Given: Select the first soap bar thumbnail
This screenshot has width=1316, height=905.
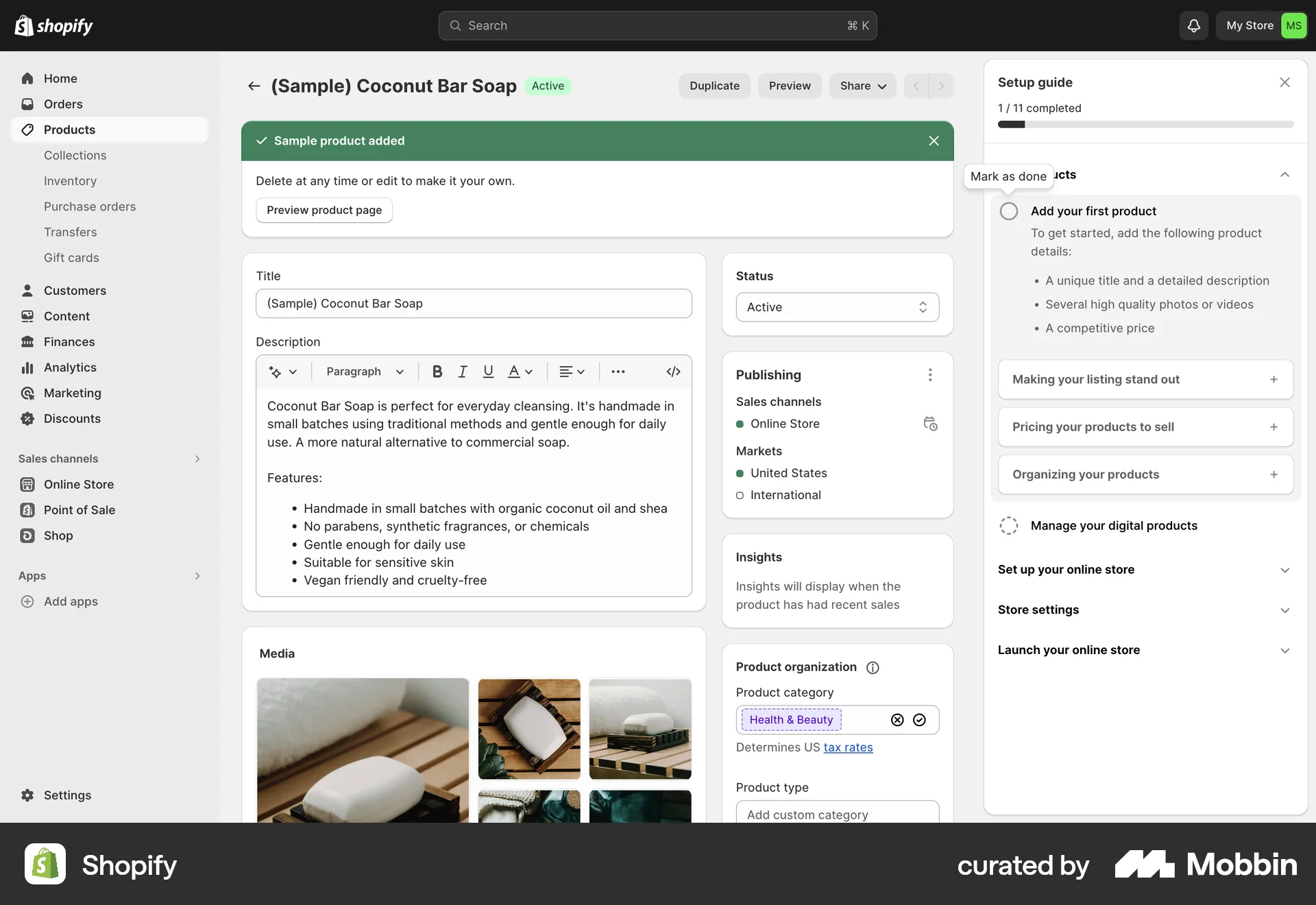Looking at the screenshot, I should [x=363, y=750].
